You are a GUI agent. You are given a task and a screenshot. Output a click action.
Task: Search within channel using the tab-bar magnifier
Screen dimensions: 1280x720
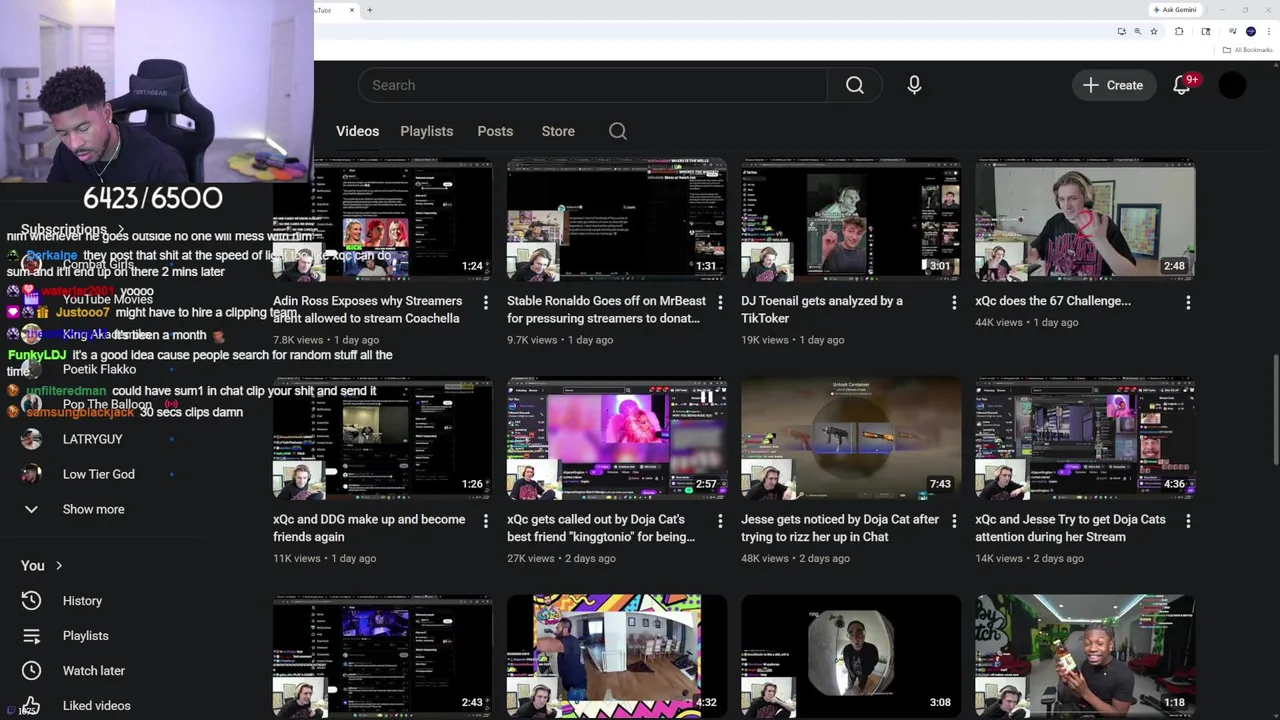pyautogui.click(x=617, y=131)
